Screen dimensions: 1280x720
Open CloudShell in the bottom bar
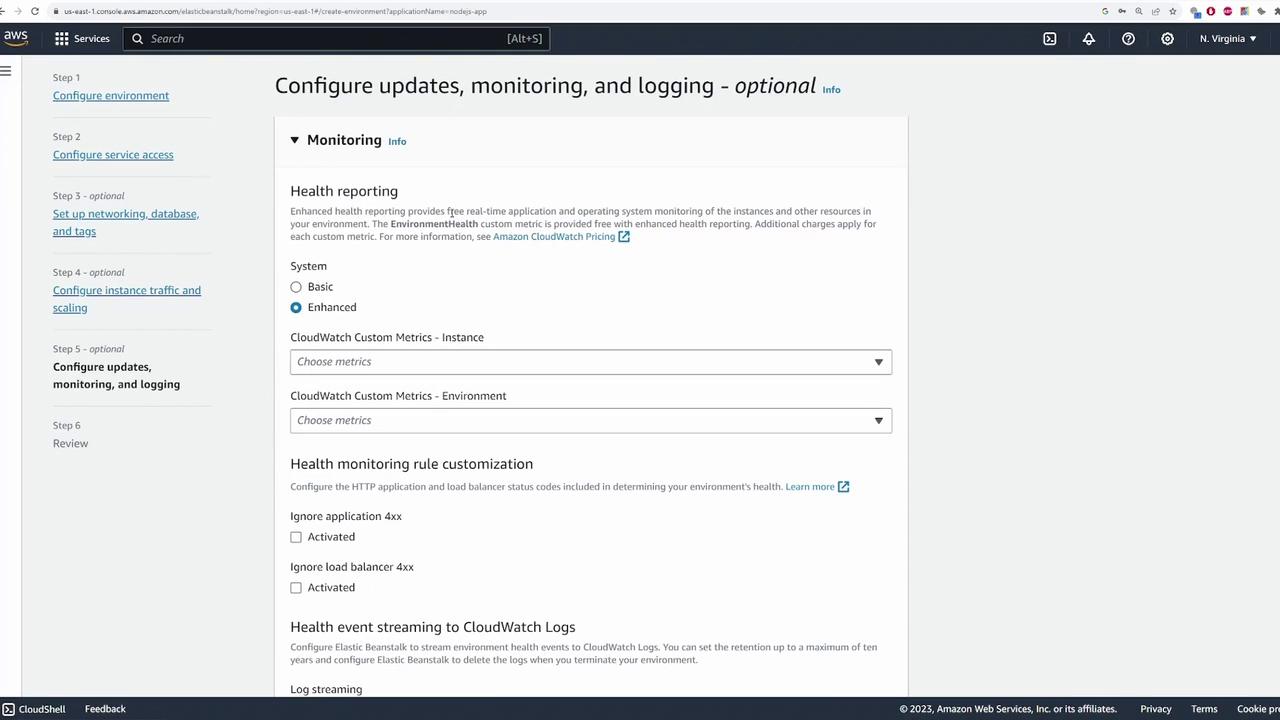click(x=34, y=709)
